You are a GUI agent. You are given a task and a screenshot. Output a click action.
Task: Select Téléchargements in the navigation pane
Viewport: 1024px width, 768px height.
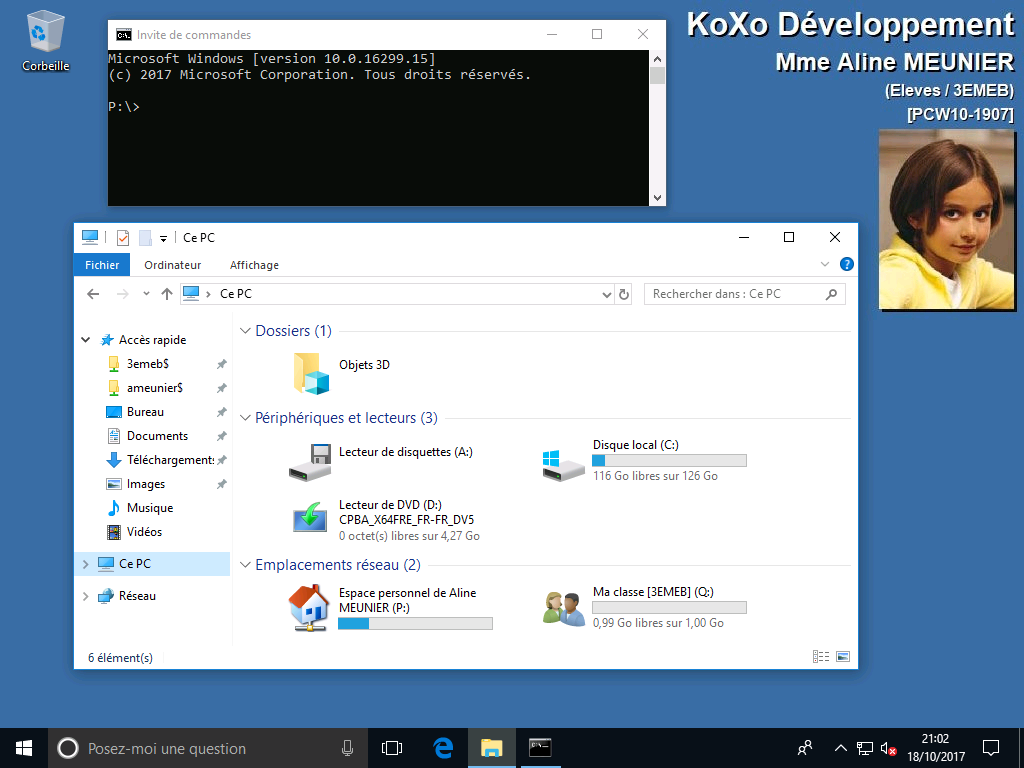point(170,460)
